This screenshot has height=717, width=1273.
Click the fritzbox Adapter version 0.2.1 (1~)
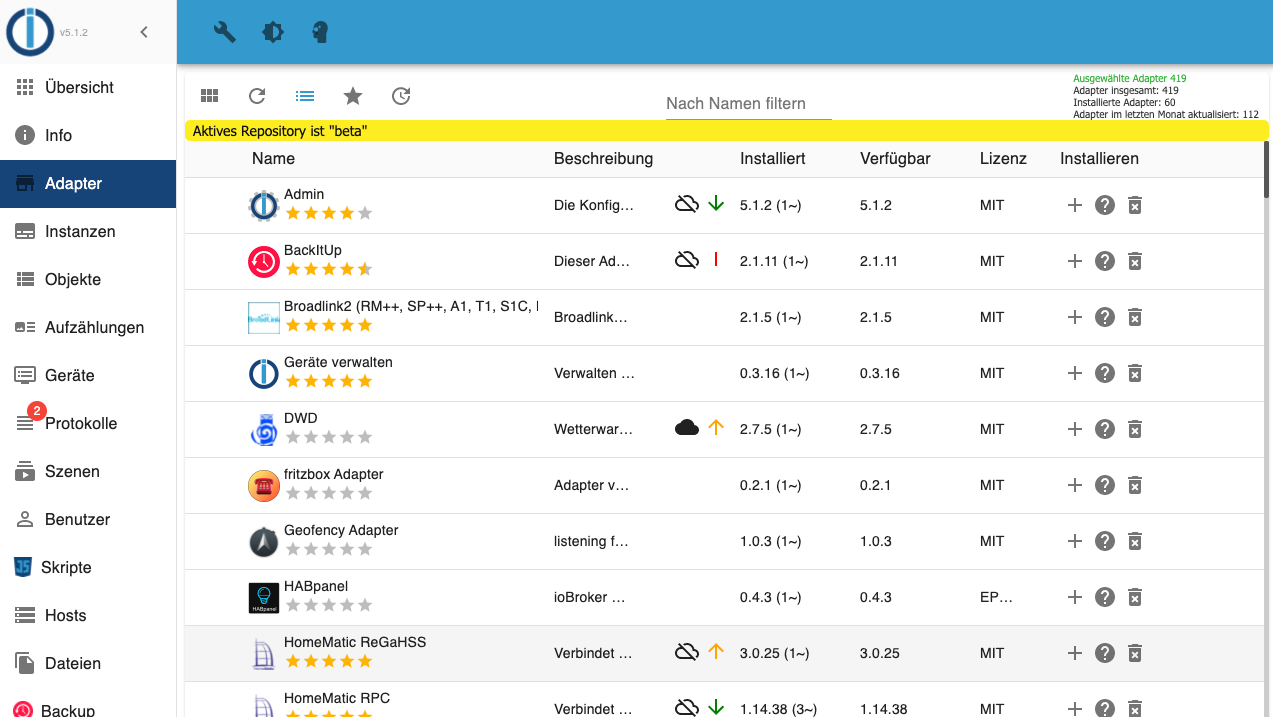(770, 485)
